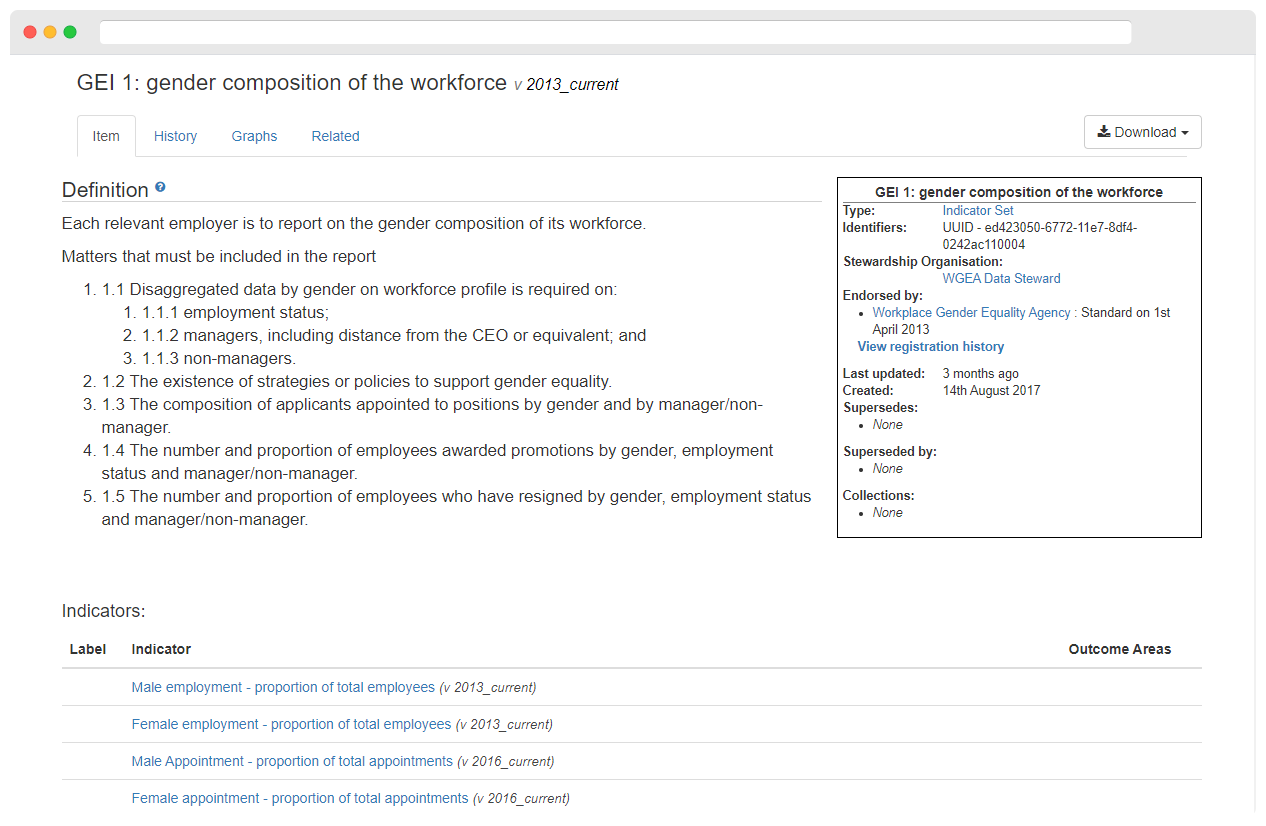Open the WGEA Data Steward link

pyautogui.click(x=1002, y=279)
